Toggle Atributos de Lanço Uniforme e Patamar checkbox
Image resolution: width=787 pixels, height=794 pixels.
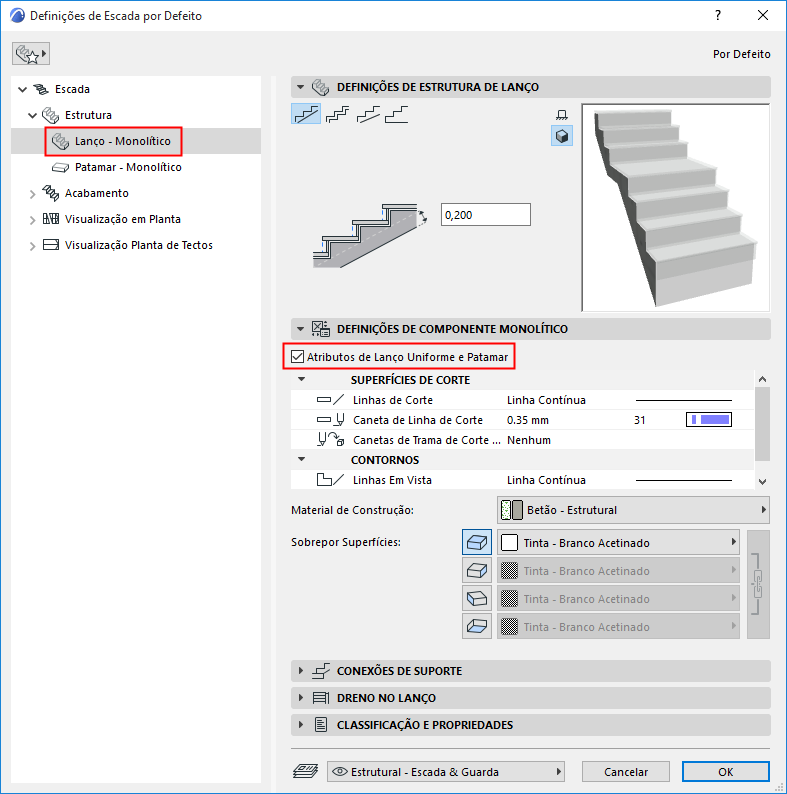tap(297, 357)
